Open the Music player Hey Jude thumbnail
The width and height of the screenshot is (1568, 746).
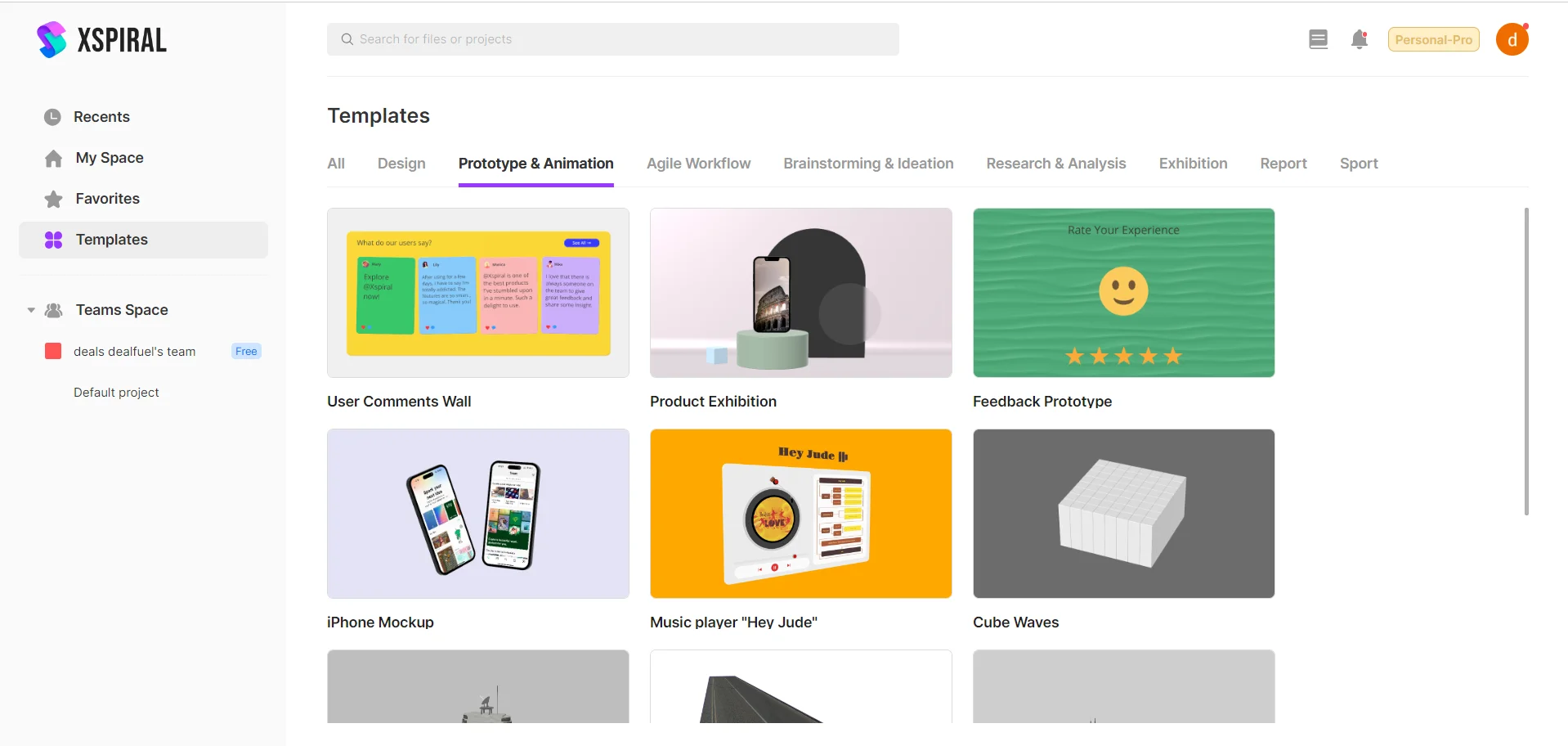[x=801, y=514]
